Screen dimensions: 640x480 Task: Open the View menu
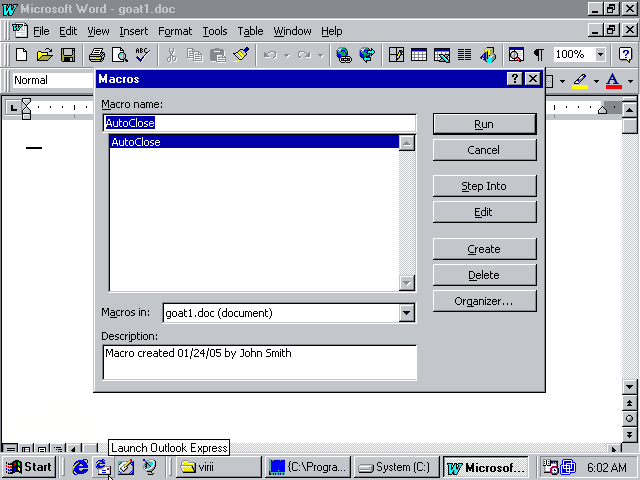pyautogui.click(x=98, y=31)
